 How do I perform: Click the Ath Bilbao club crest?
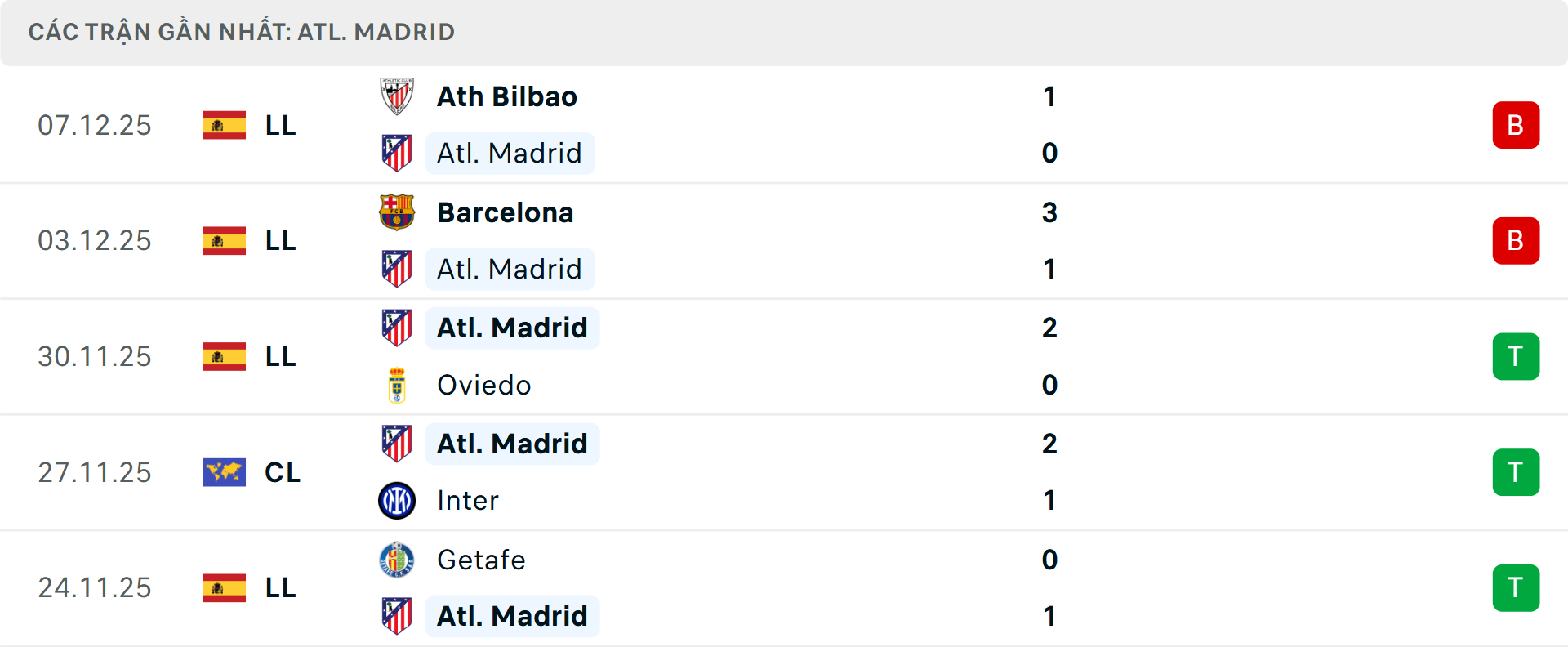398,96
